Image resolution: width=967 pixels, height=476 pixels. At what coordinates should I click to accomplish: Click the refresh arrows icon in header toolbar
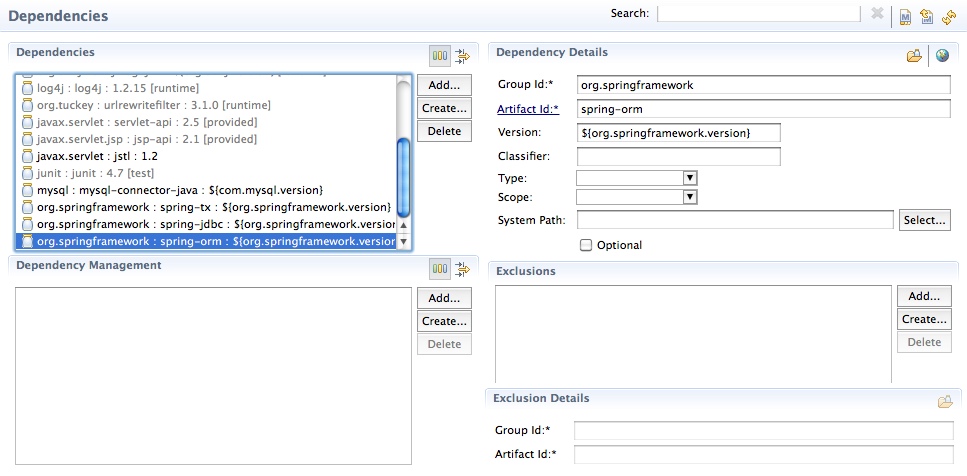tap(949, 17)
